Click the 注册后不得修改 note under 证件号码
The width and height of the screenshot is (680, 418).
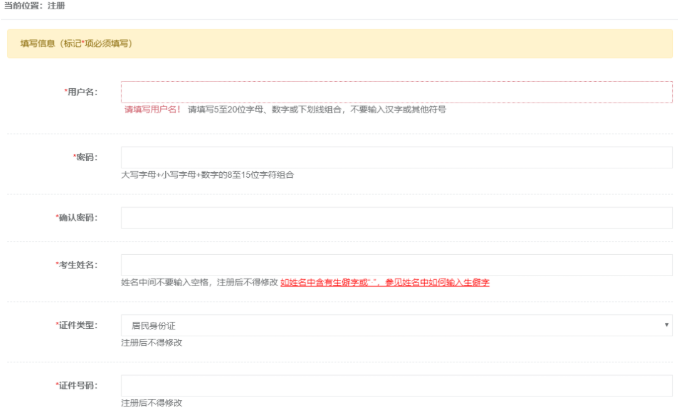(151, 403)
